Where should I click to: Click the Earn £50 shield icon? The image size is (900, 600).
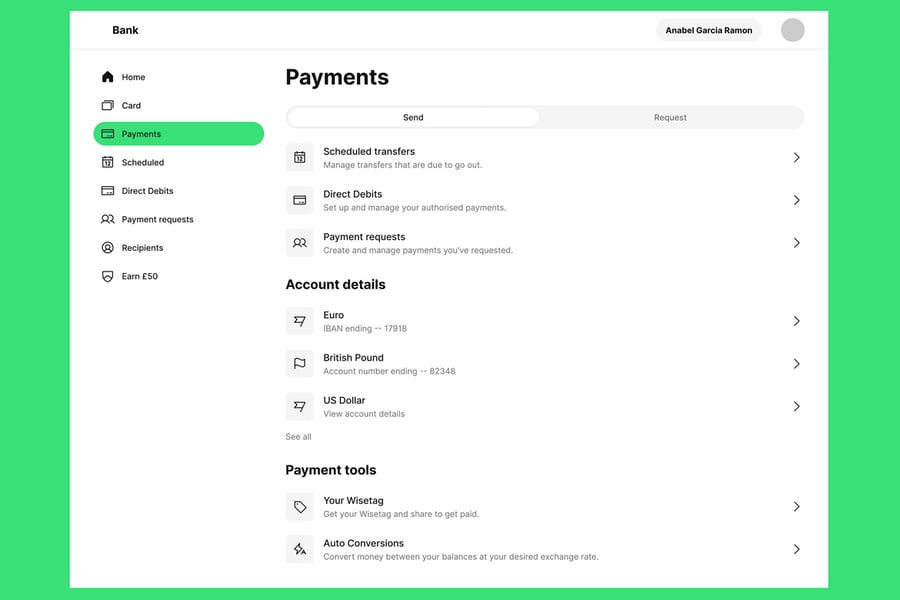pyautogui.click(x=108, y=276)
